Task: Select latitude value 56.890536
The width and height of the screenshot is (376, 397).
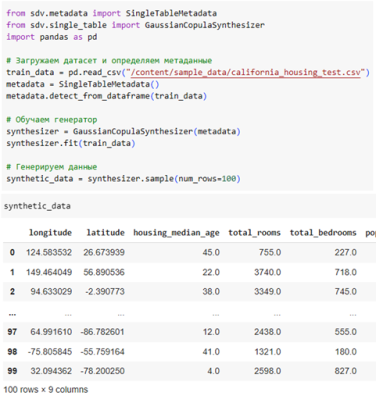Action: coord(104,272)
